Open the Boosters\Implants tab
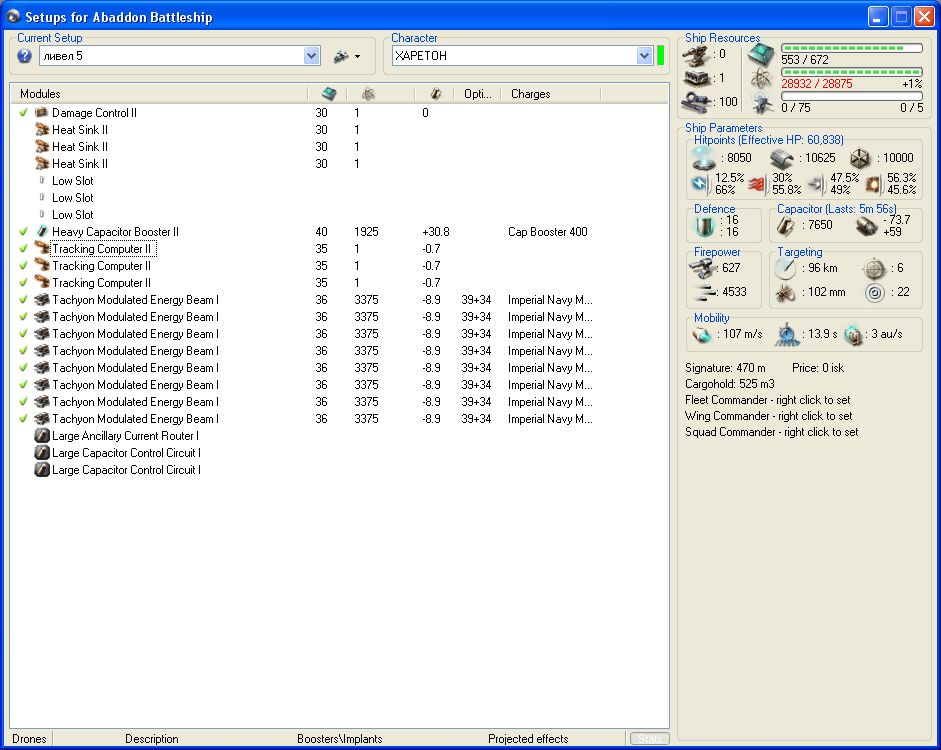The height and width of the screenshot is (750, 941). 340,739
